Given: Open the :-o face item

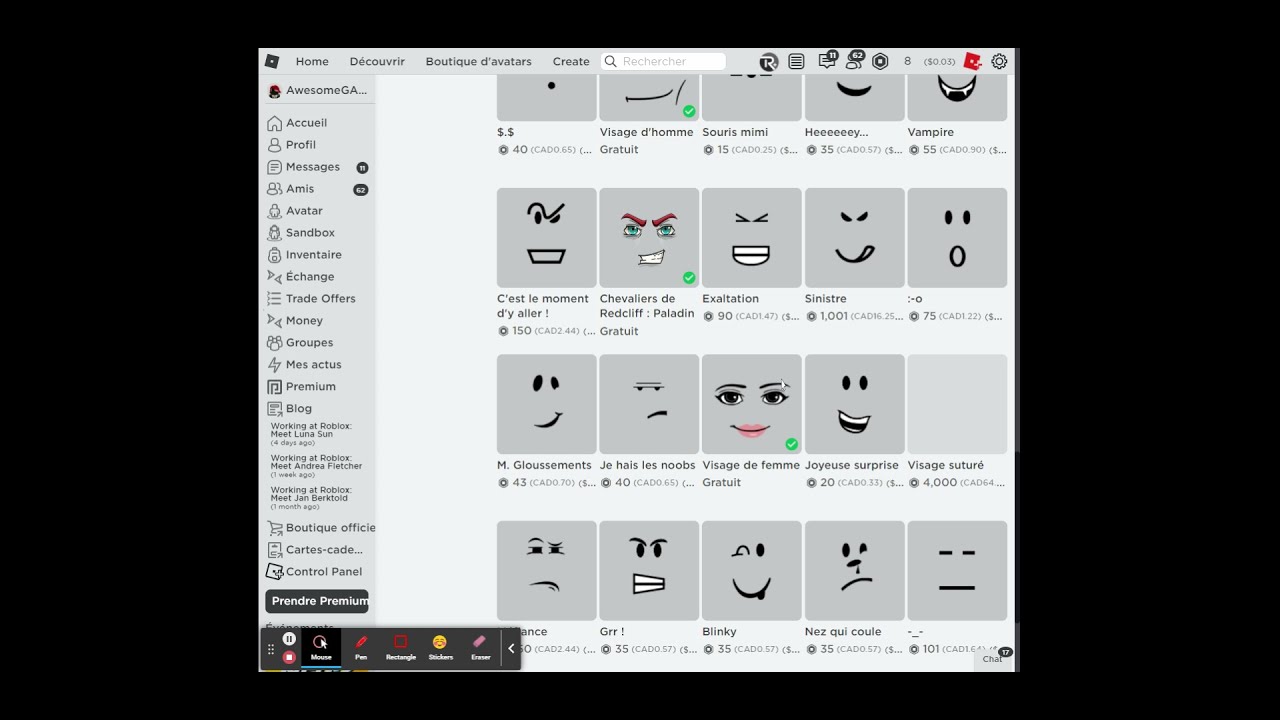Looking at the screenshot, I should tap(957, 238).
